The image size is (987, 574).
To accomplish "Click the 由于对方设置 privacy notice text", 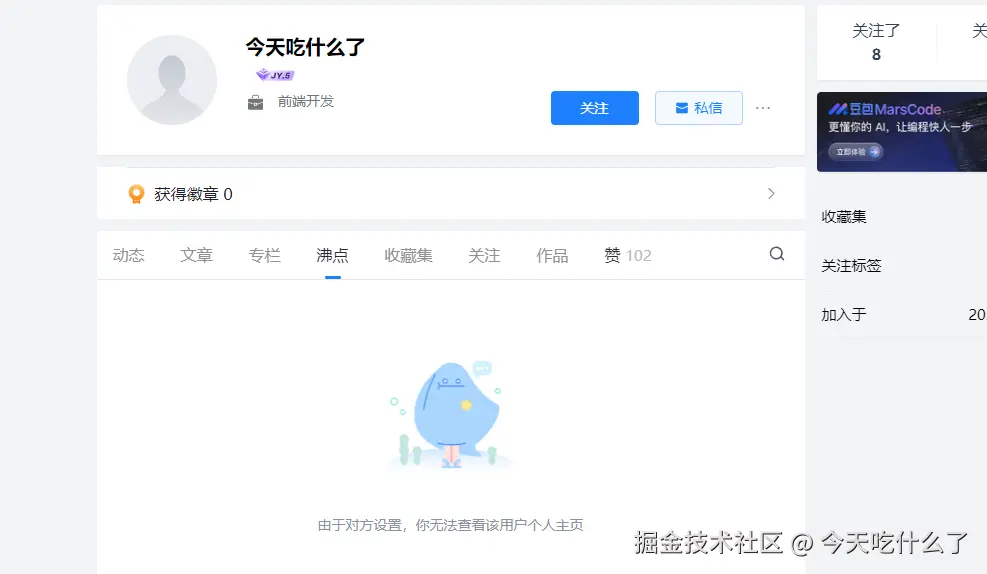I will pos(451,525).
